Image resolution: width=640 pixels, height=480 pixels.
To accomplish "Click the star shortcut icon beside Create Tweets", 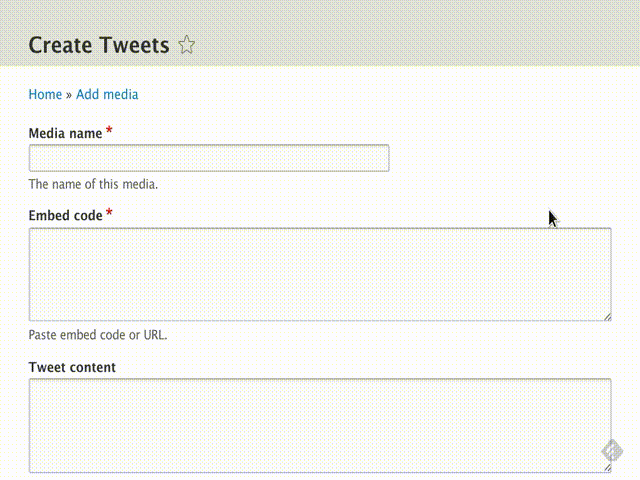I will (x=187, y=45).
